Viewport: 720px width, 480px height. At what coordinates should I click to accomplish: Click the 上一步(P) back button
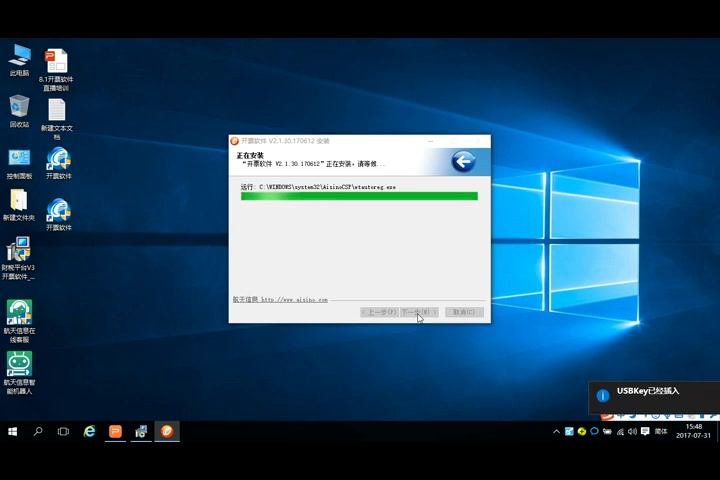click(x=379, y=312)
